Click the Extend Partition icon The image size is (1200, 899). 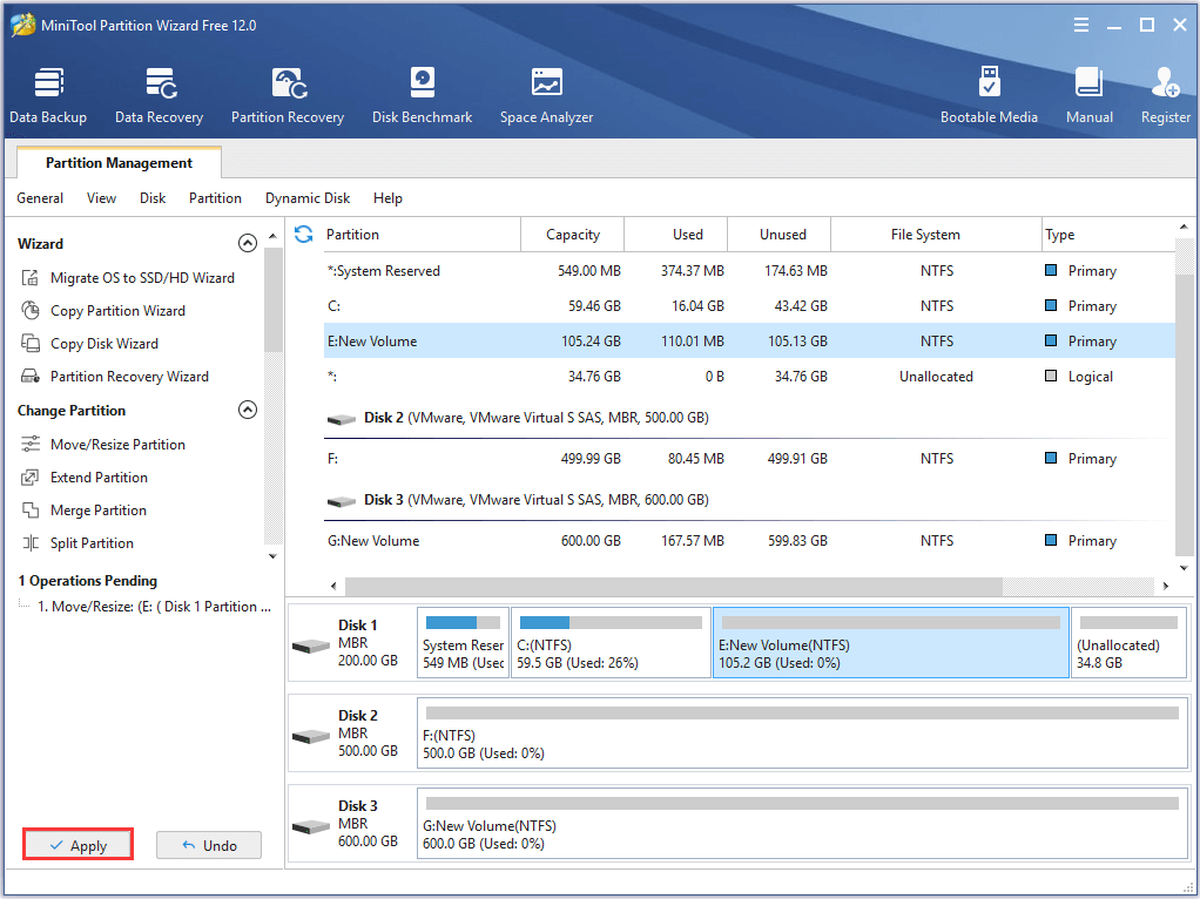(x=30, y=478)
